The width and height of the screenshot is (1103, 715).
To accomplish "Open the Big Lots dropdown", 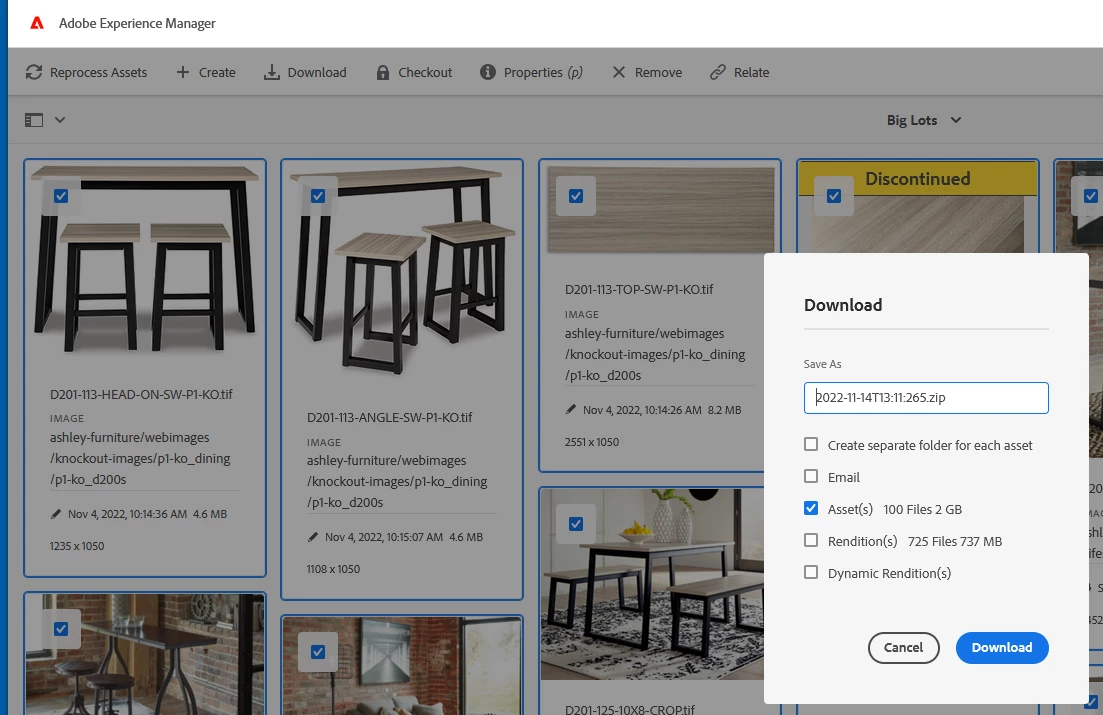I will click(x=924, y=120).
